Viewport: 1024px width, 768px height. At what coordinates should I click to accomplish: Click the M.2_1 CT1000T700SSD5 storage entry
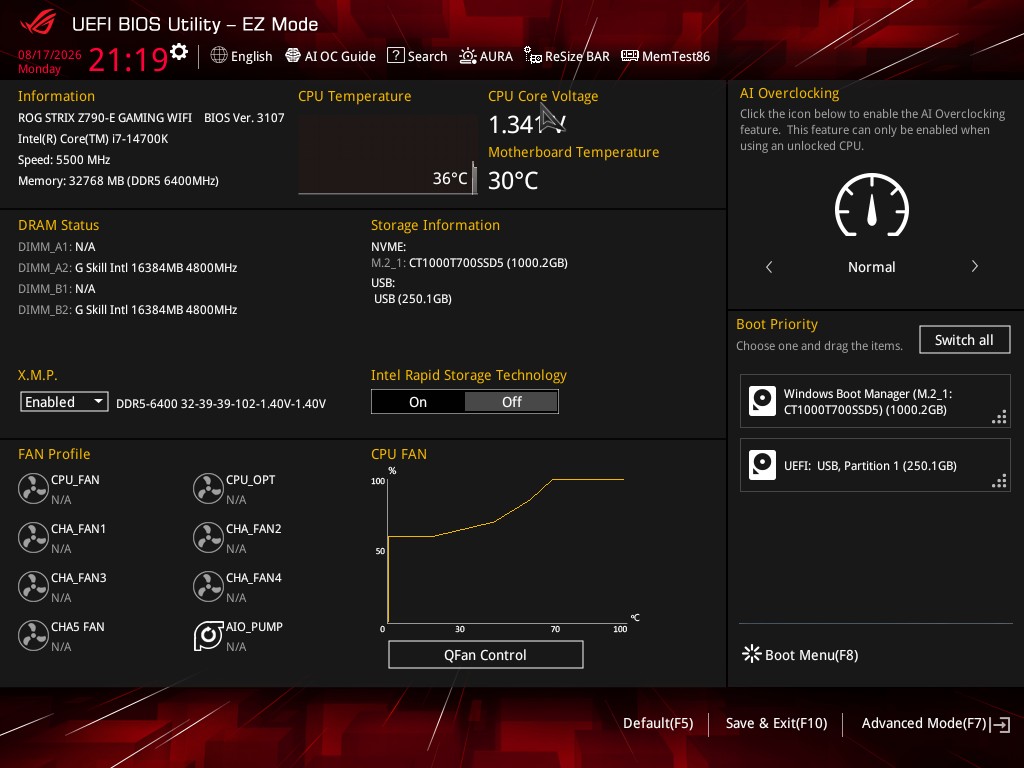pos(470,263)
